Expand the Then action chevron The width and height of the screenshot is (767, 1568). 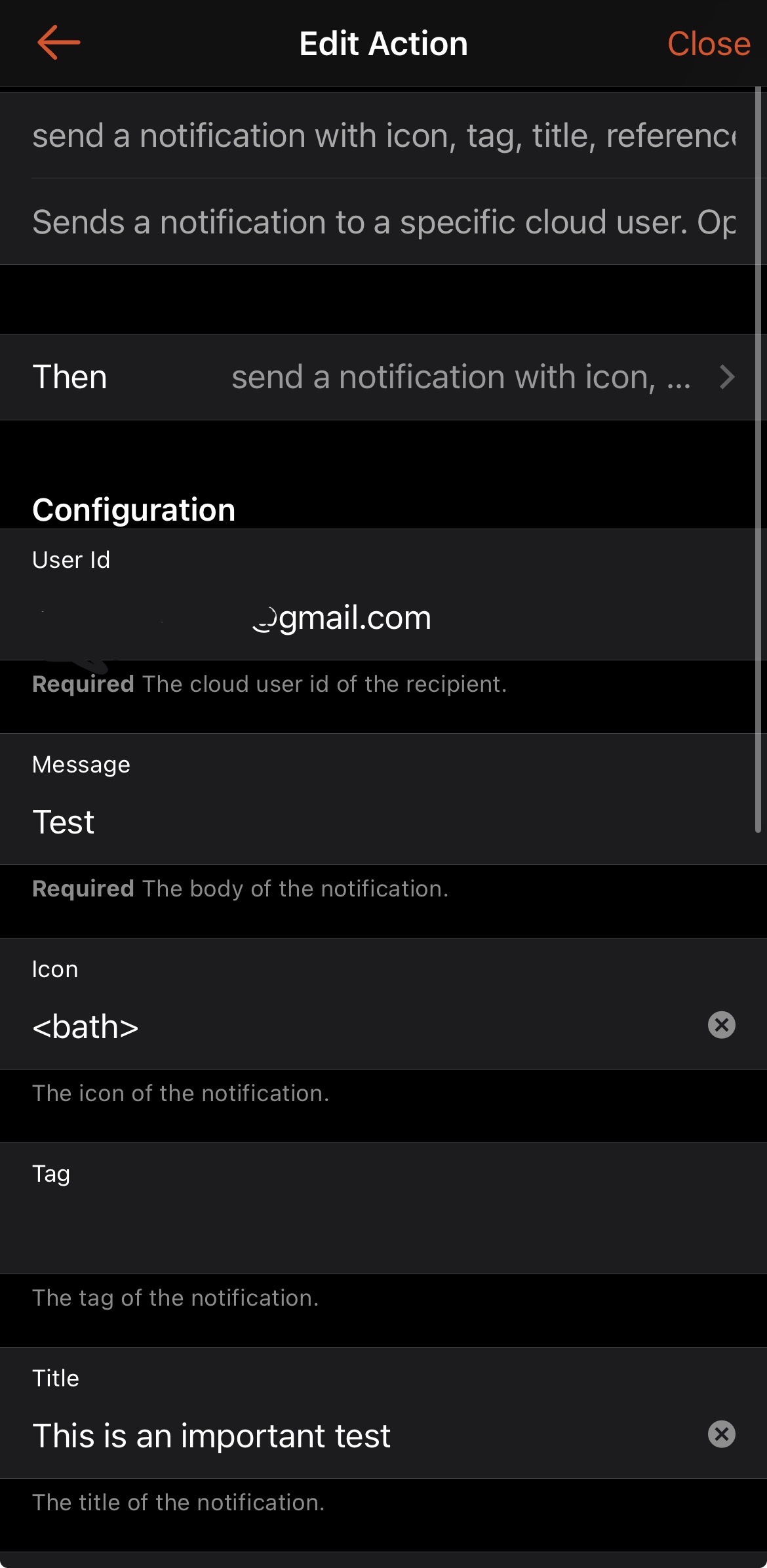726,377
